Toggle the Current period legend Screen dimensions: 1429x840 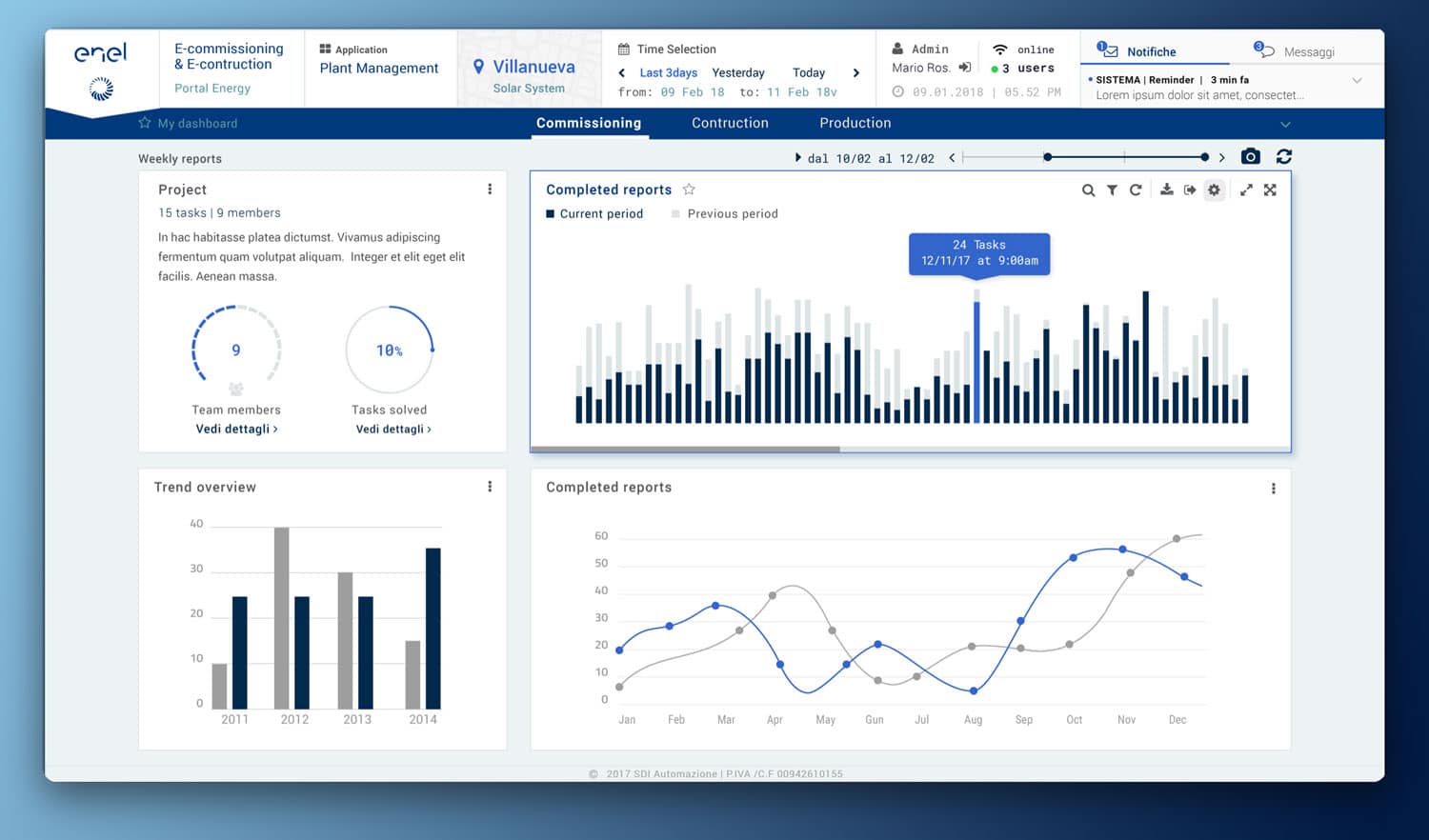(x=594, y=214)
